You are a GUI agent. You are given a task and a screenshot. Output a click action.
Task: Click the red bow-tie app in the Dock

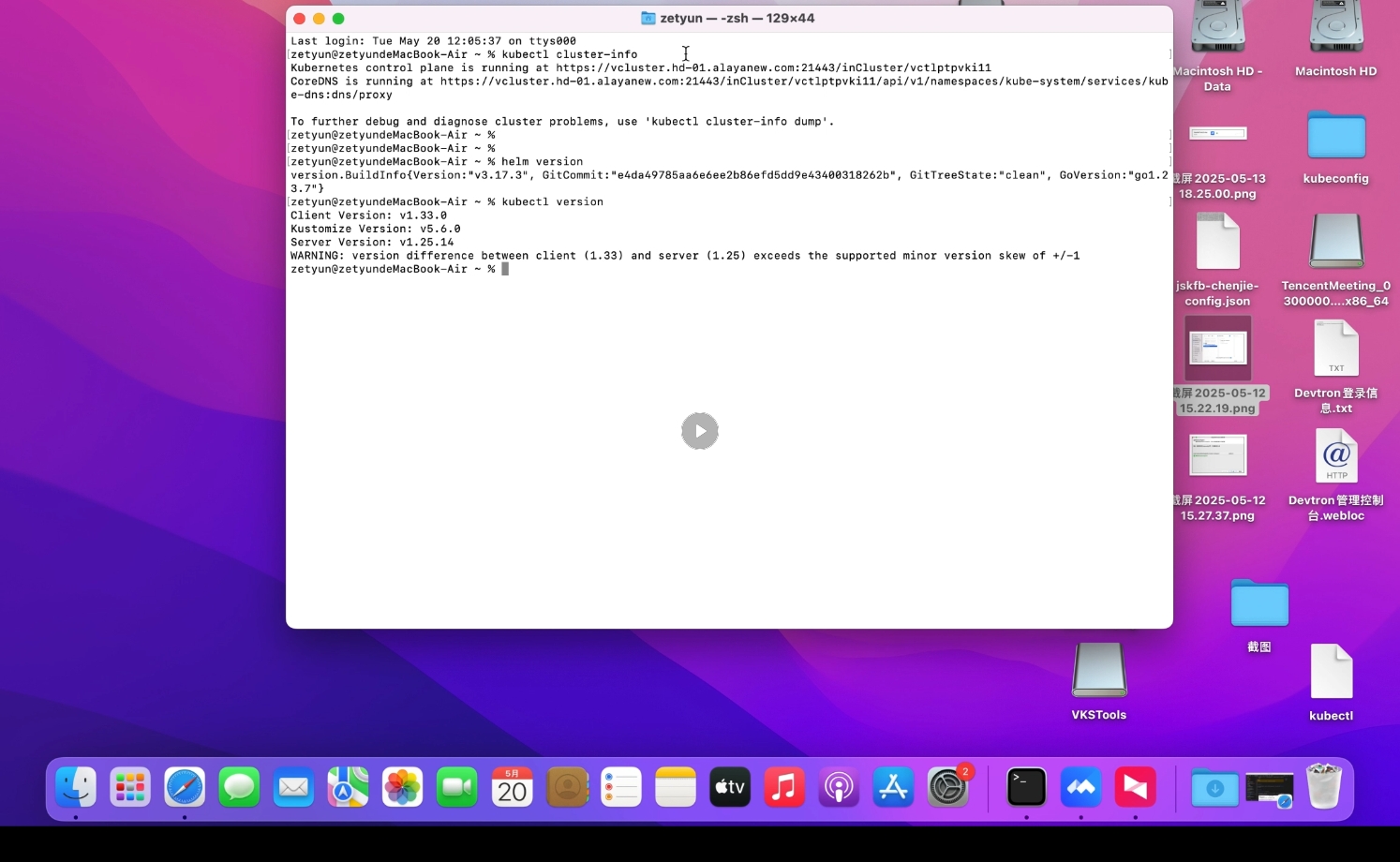point(1135,787)
